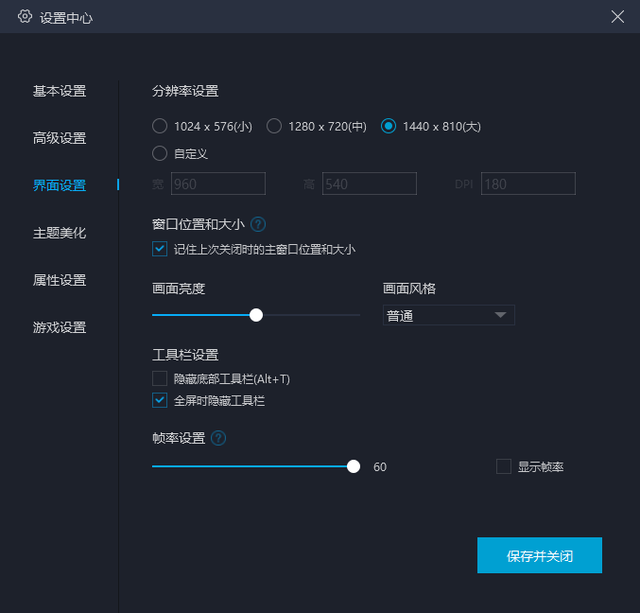Click the help icon beside 窗口位置和大小
640x613 pixels.
[x=259, y=224]
